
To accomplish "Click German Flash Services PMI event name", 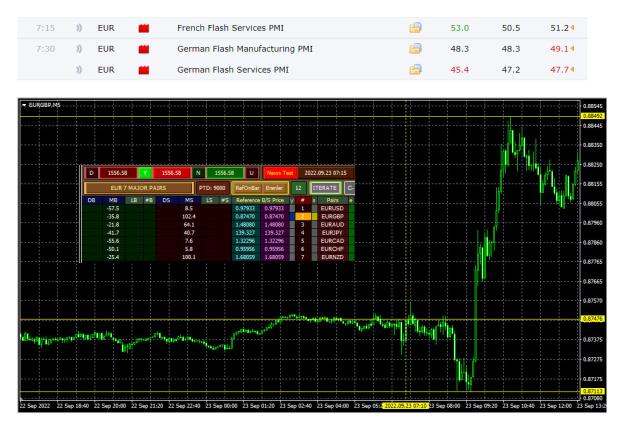I will pos(233,70).
